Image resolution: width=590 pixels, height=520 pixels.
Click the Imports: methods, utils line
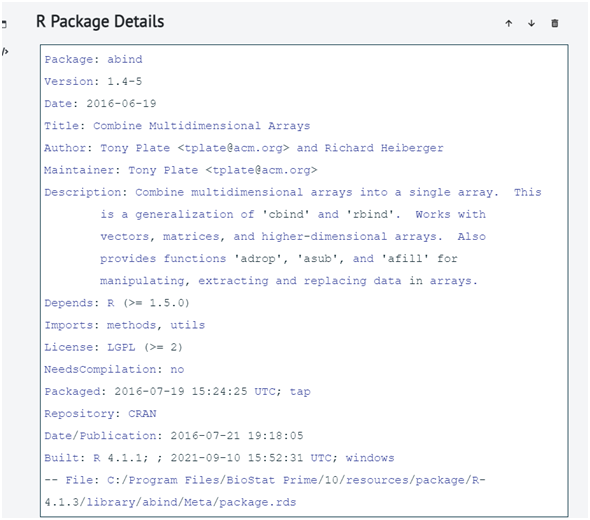tap(125, 325)
